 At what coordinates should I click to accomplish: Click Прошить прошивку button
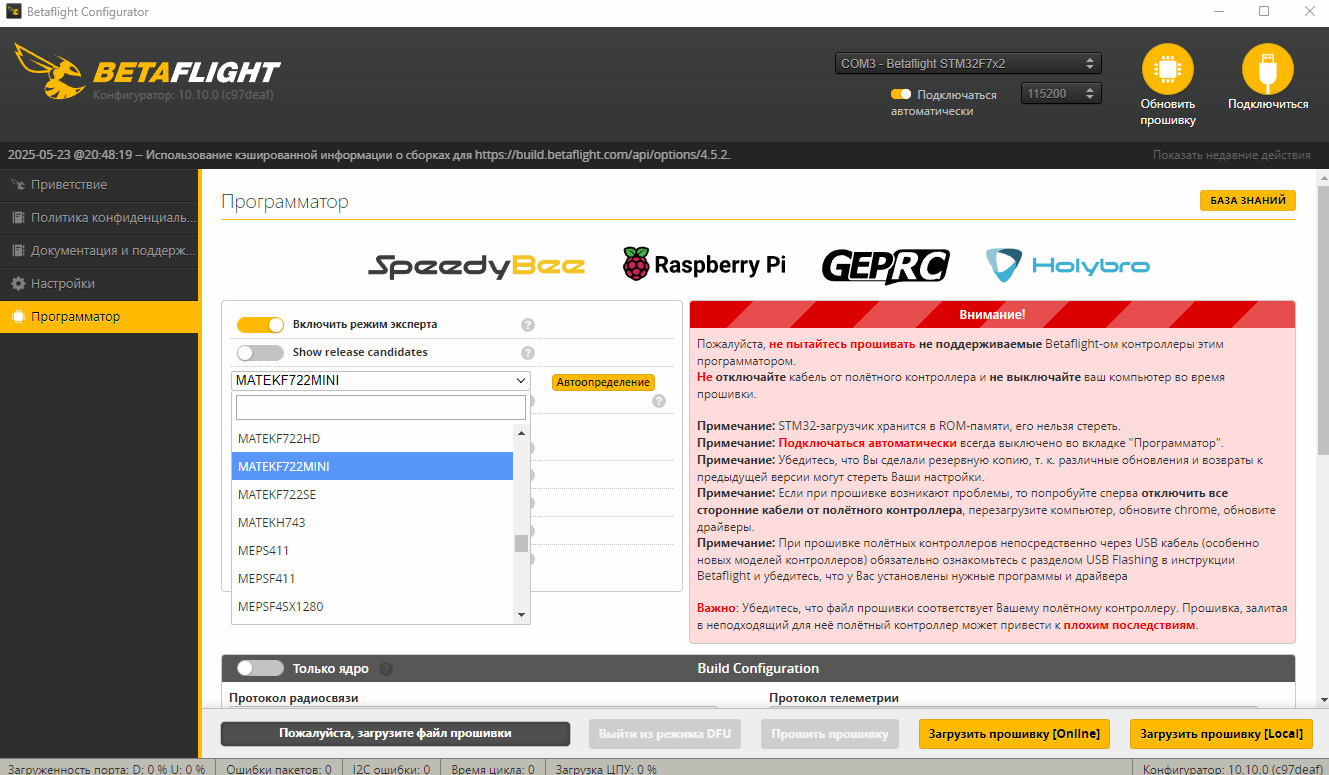coord(830,734)
